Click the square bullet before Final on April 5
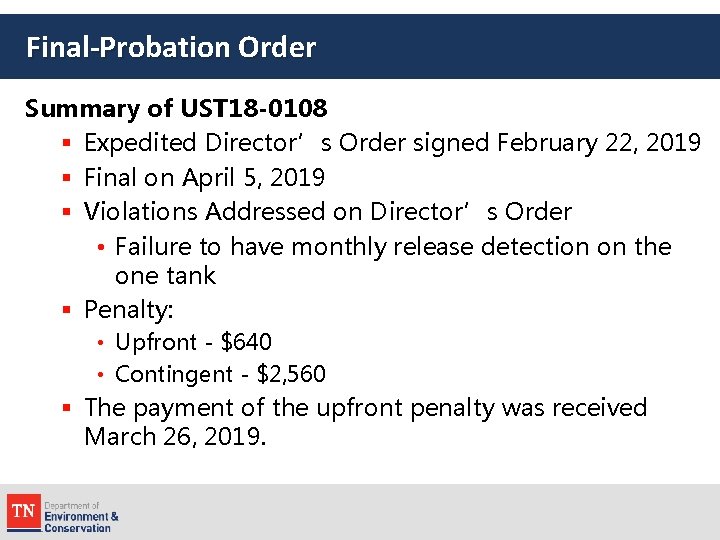The image size is (720, 540). [66, 180]
